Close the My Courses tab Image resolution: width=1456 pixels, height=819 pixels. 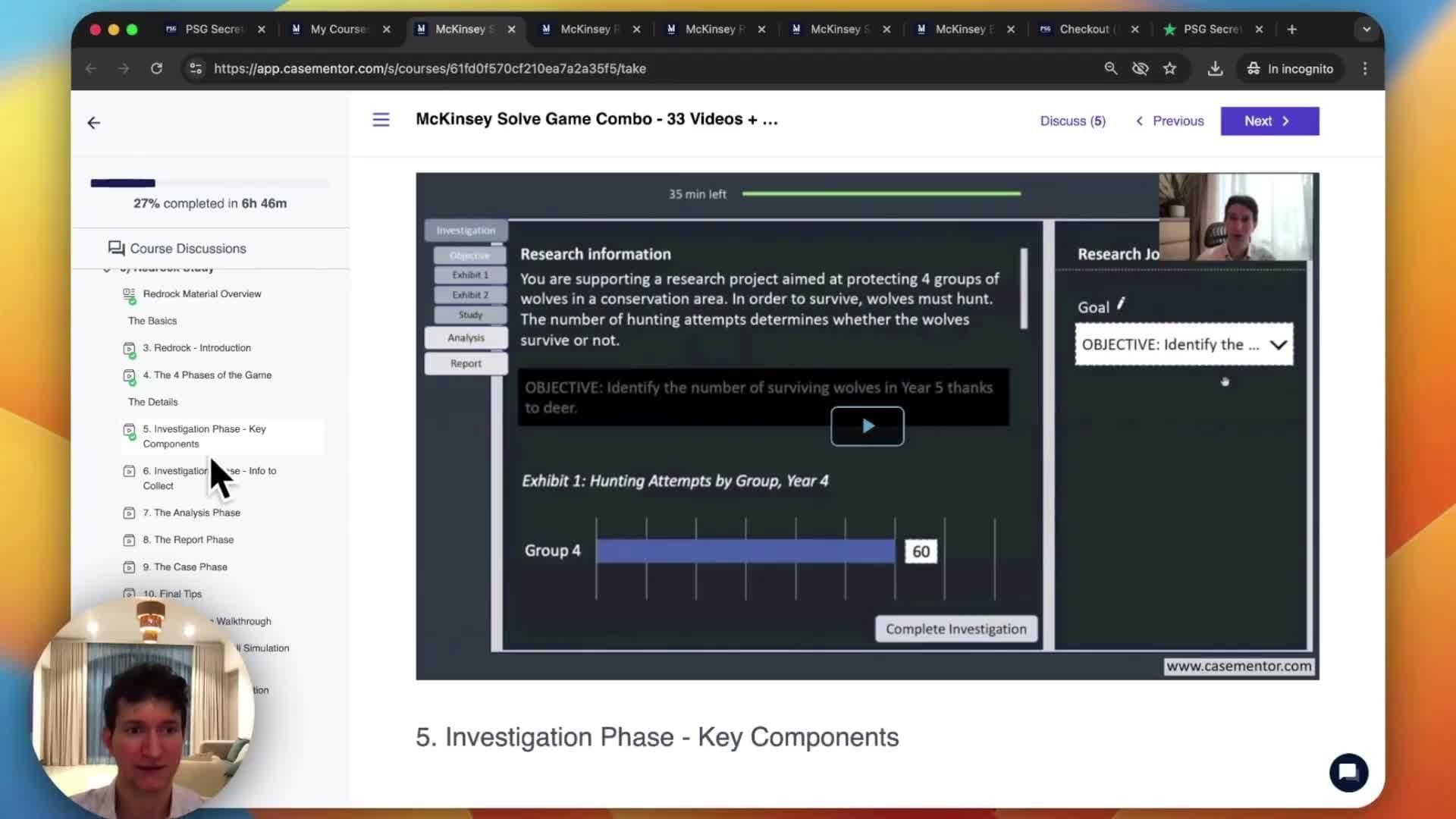(x=387, y=29)
